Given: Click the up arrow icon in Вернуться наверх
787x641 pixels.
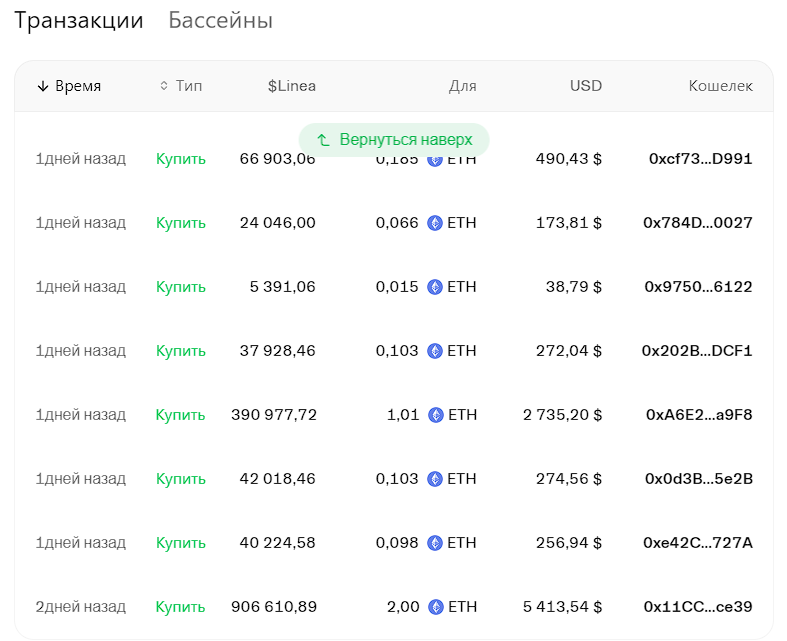Looking at the screenshot, I should [x=323, y=140].
